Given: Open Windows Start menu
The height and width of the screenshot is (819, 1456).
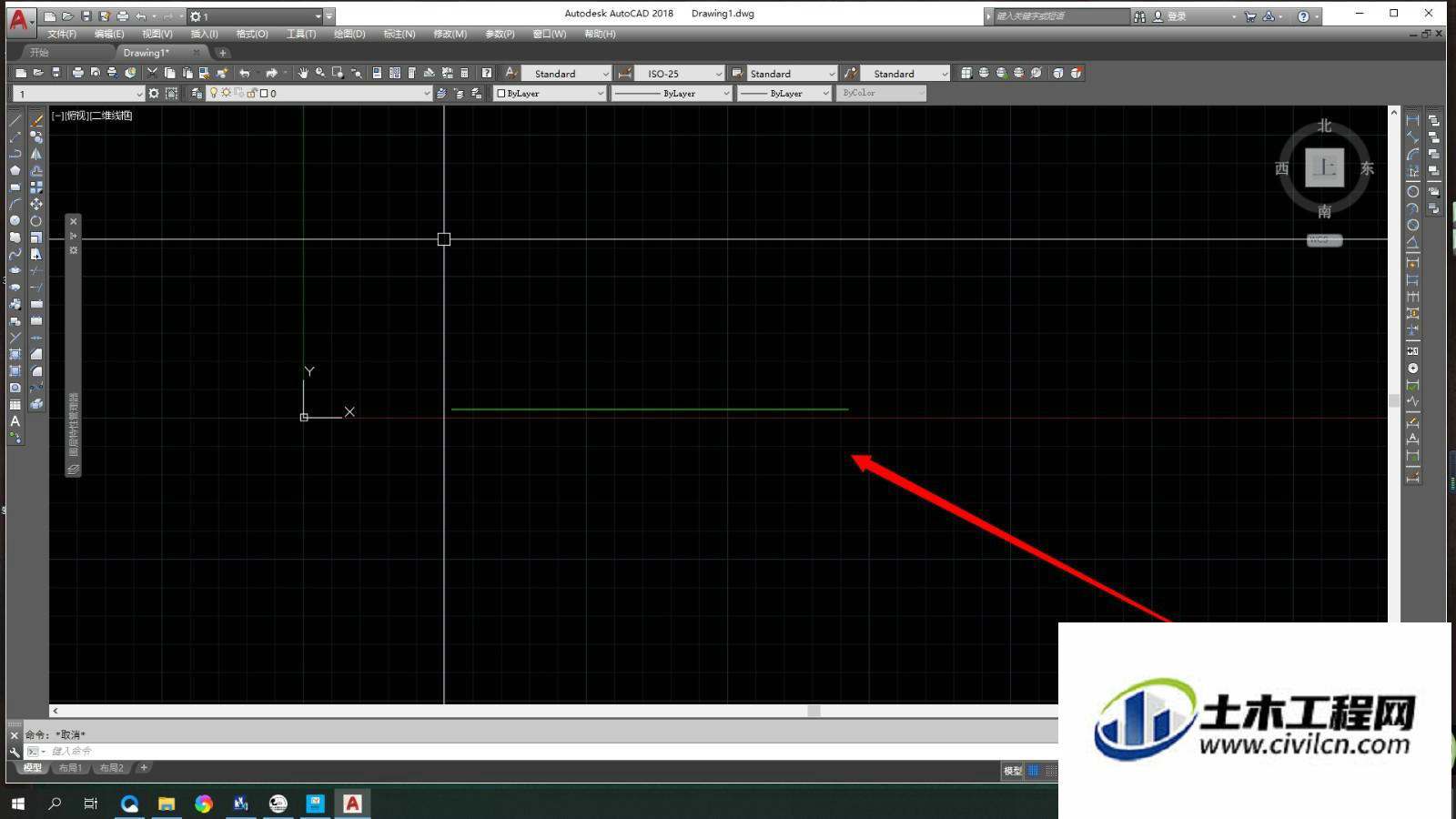Looking at the screenshot, I should click(x=18, y=804).
